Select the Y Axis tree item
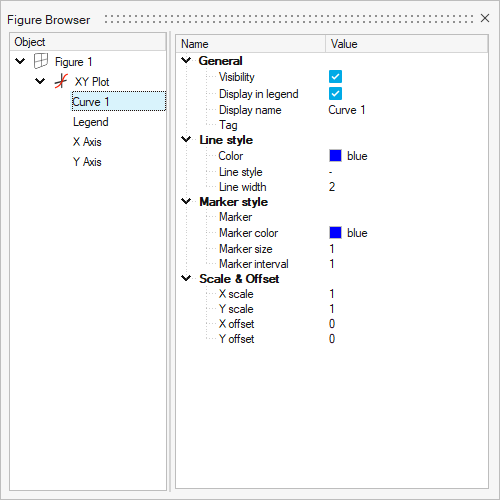 point(87,162)
